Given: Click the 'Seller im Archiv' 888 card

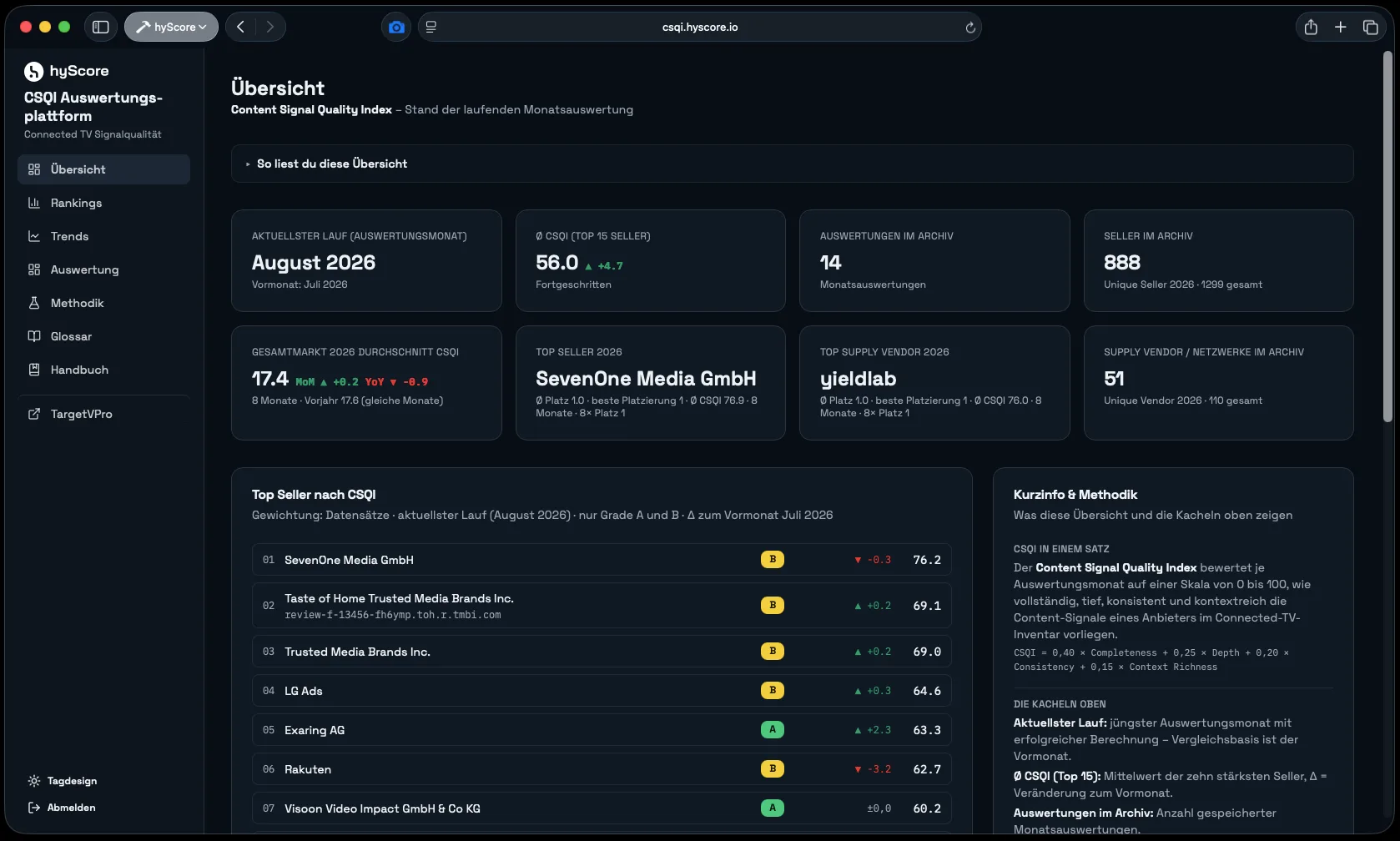Looking at the screenshot, I should (1218, 260).
